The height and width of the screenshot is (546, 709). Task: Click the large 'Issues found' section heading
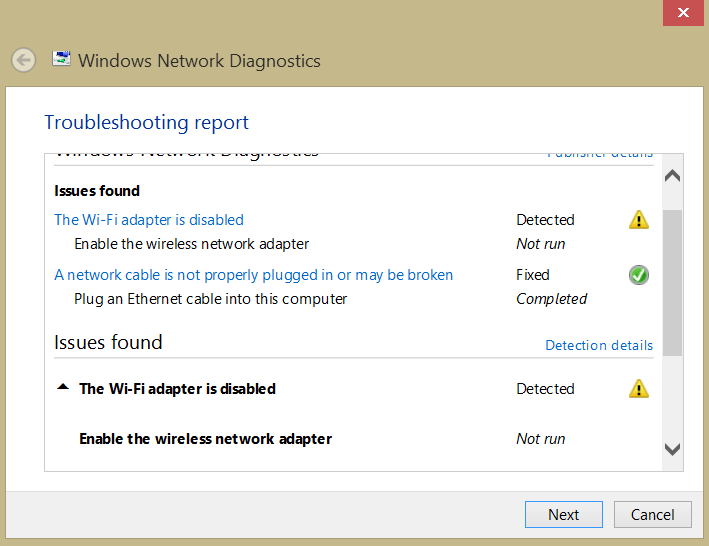click(108, 342)
